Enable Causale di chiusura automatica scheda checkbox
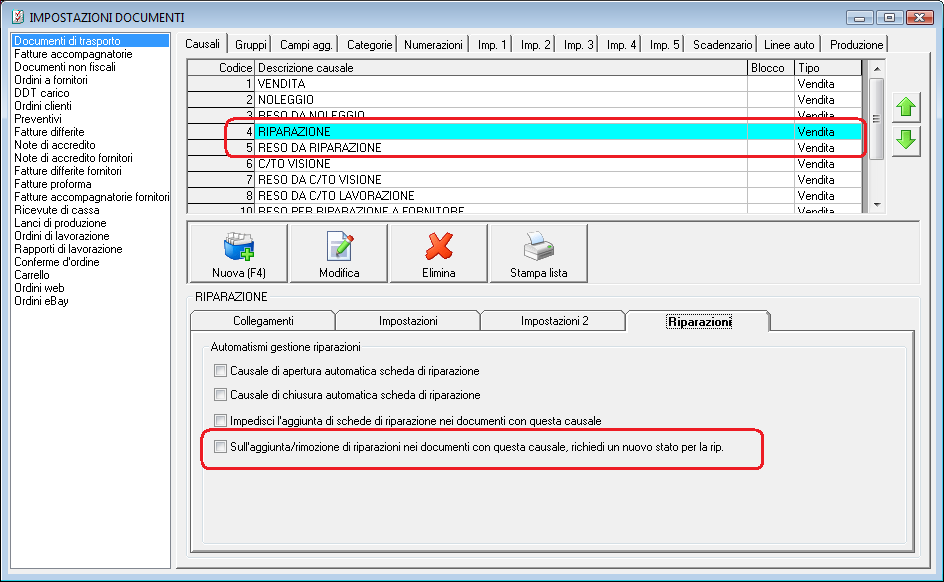Screen dimensions: 944x582 coord(220,395)
